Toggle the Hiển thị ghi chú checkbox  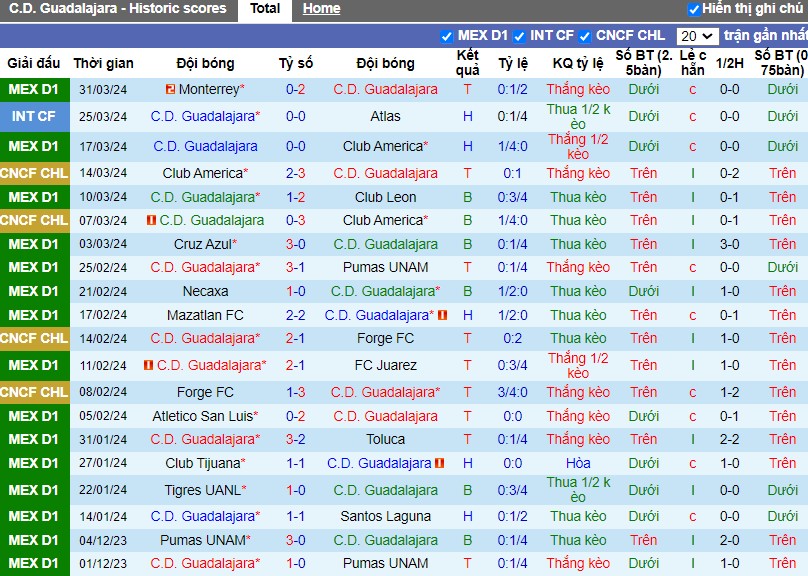point(694,9)
